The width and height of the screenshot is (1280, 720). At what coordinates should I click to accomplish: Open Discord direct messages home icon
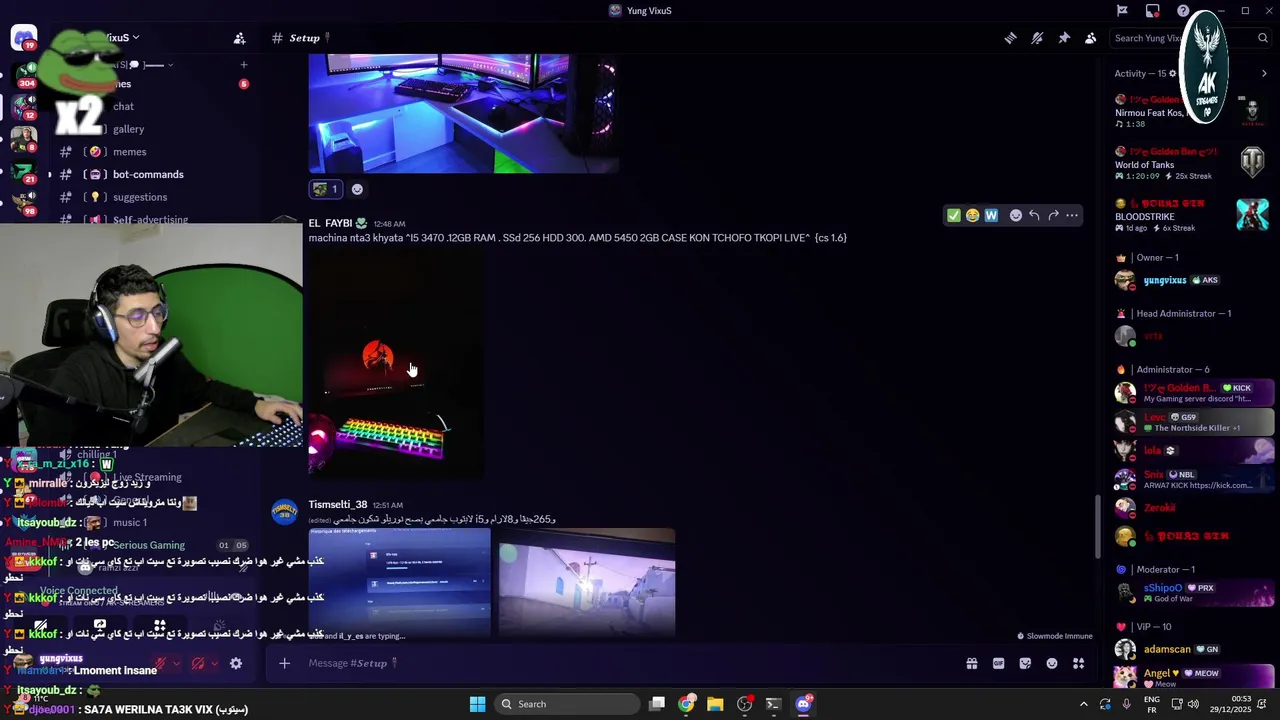click(x=23, y=38)
